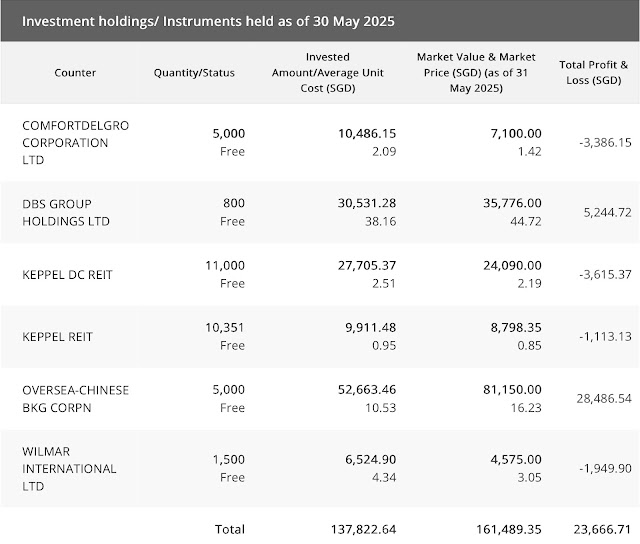
Task: Click quantity 10,351 for Keppel REIT
Action: pyautogui.click(x=225, y=327)
